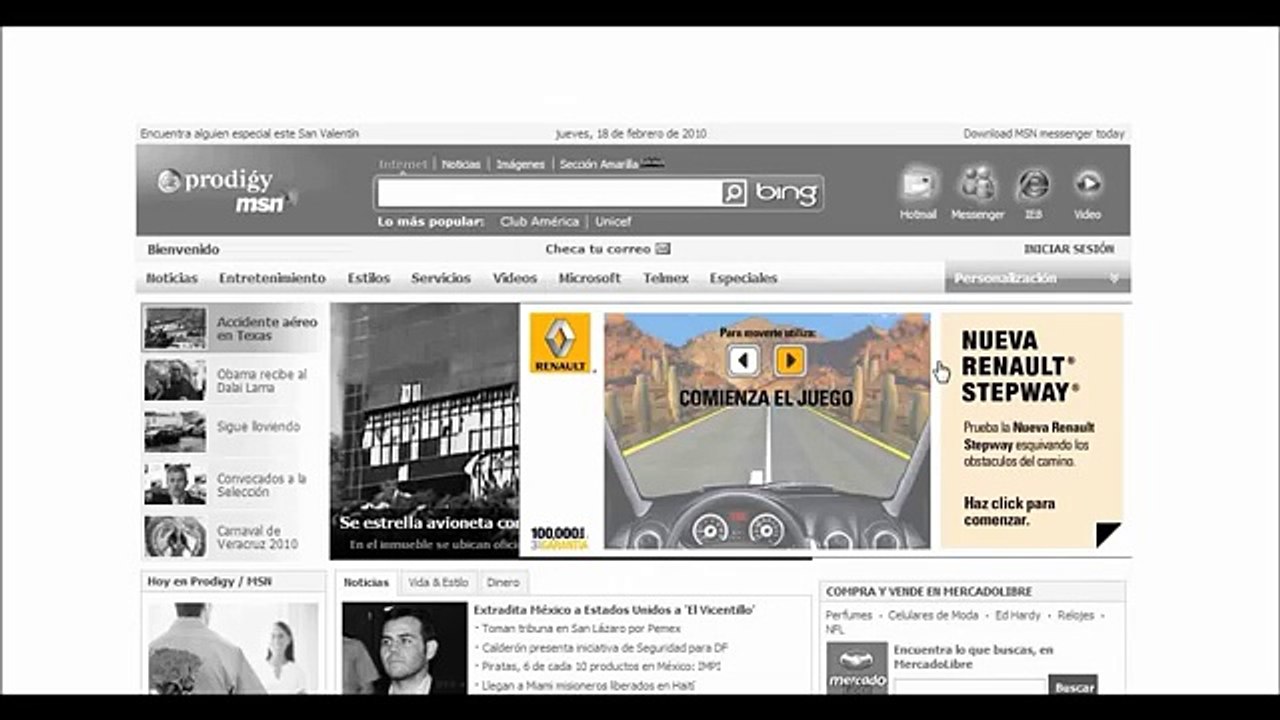Open Convocados a la Selección story
Viewport: 1280px width, 720px height.
point(262,485)
